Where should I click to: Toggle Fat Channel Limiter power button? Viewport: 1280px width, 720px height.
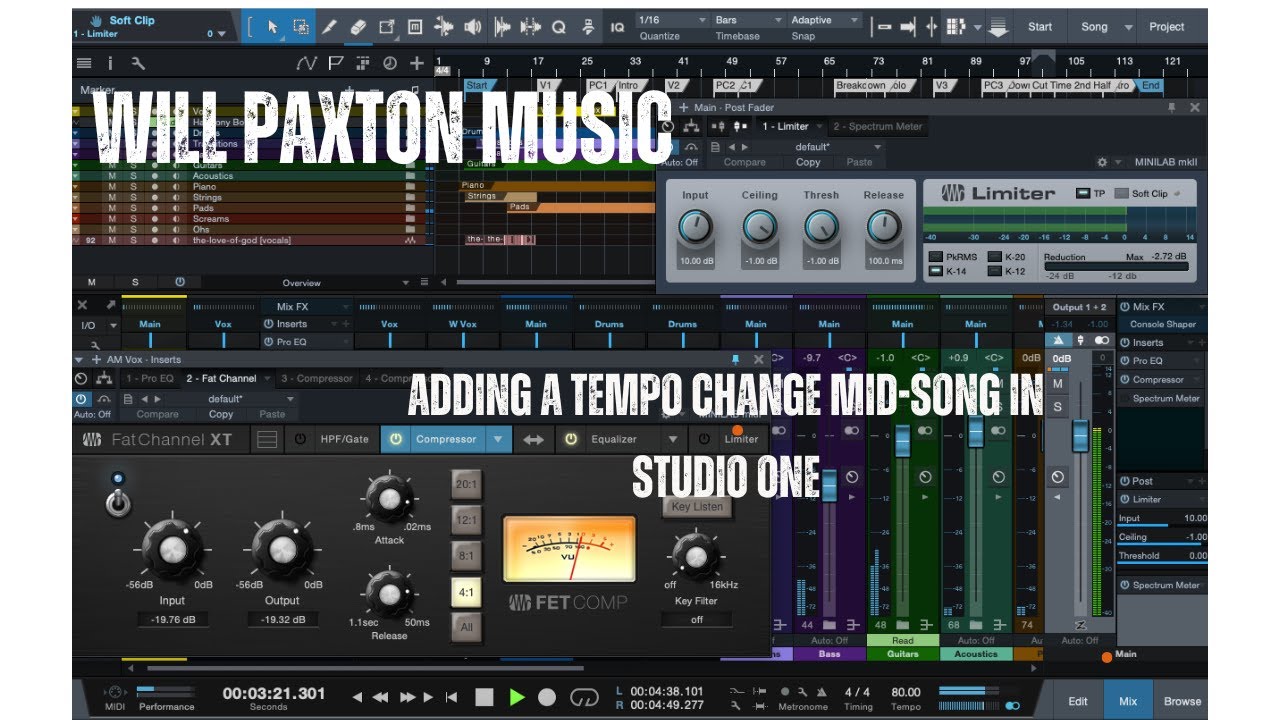pyautogui.click(x=704, y=439)
